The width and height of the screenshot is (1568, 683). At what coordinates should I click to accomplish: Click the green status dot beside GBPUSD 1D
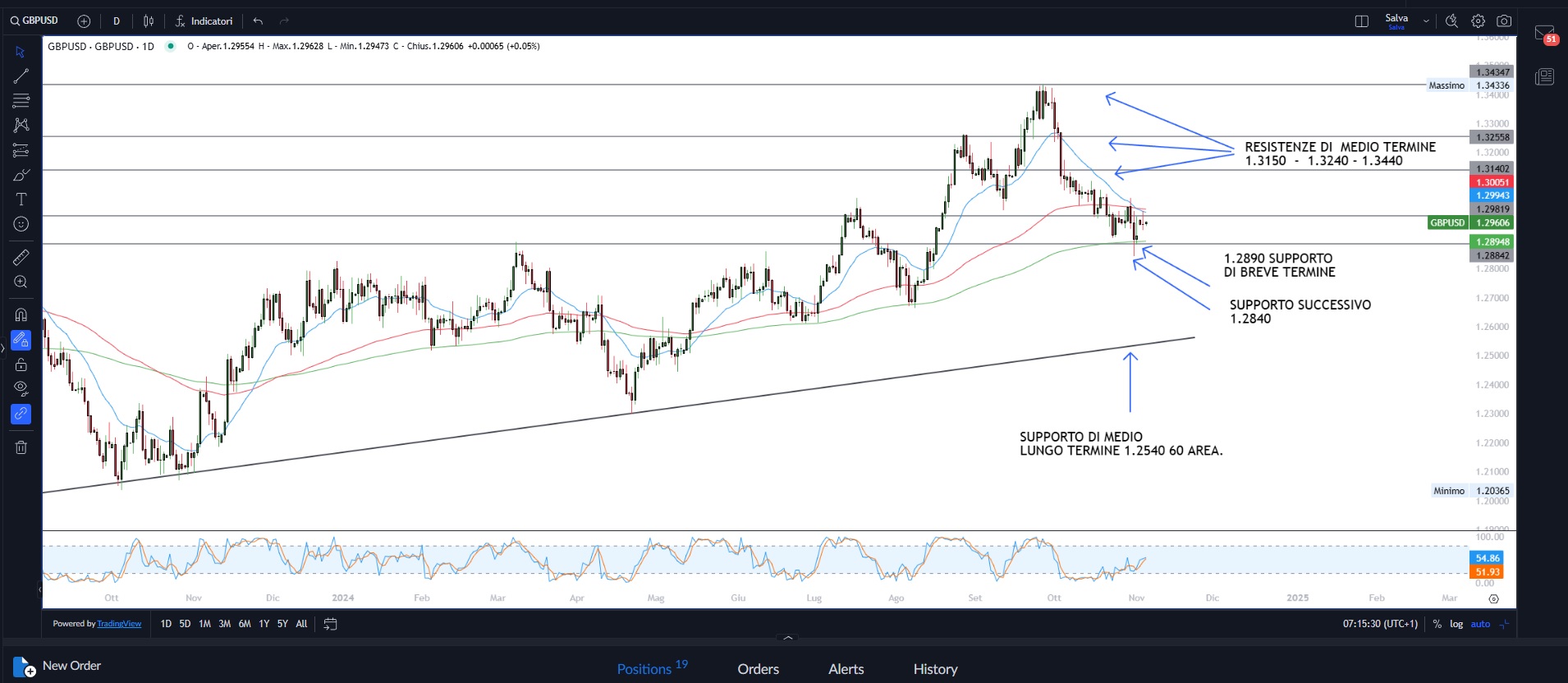[x=171, y=46]
